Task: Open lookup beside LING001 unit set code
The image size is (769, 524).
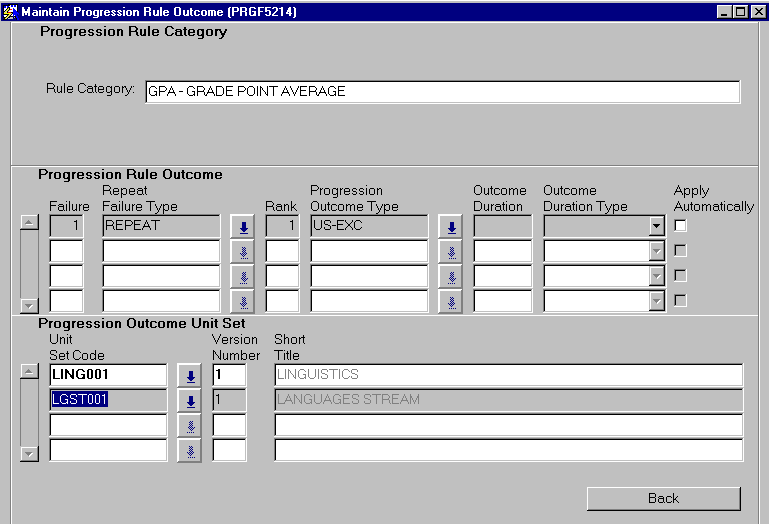Action: tap(189, 376)
